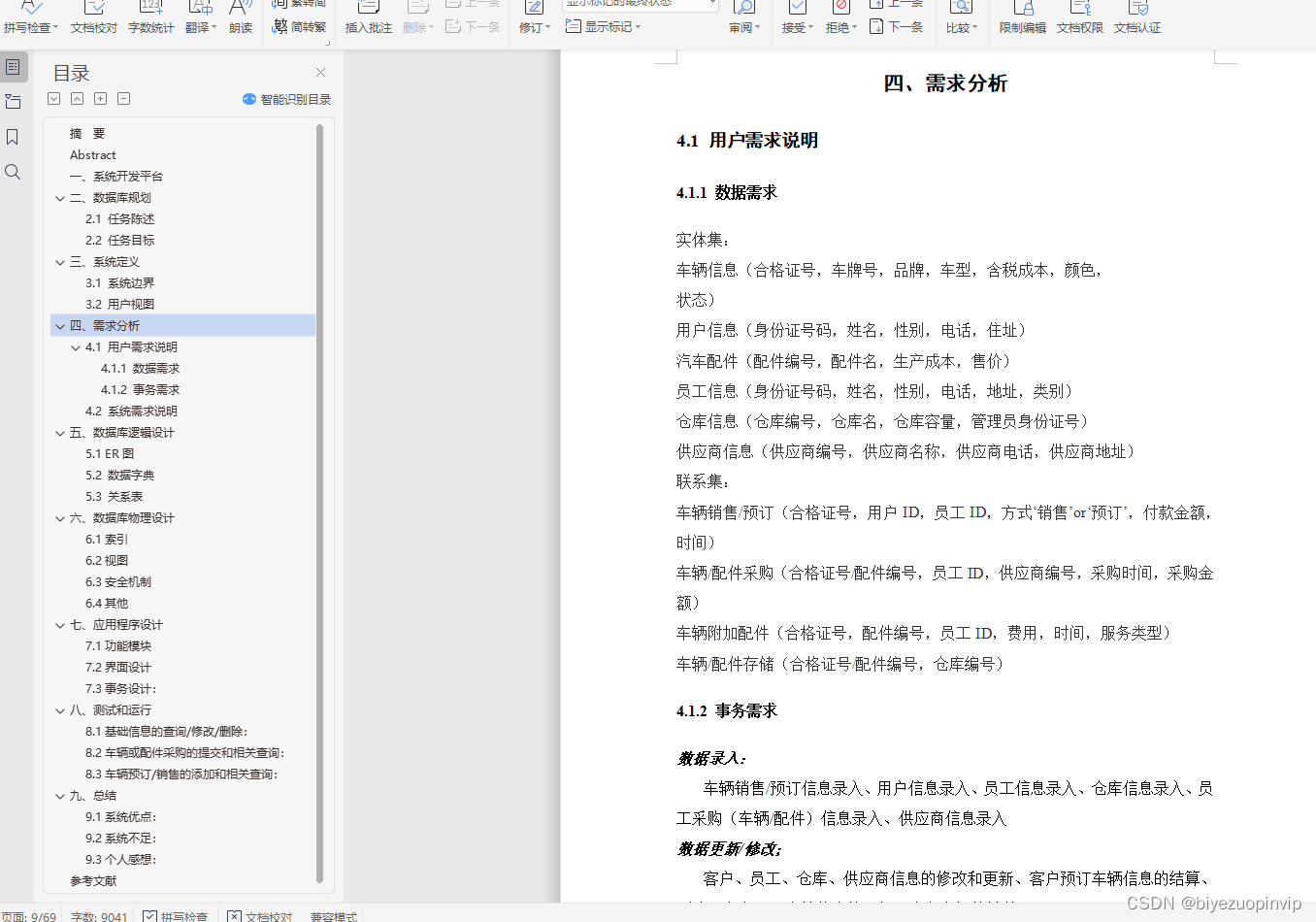
Task: Go to 4.1.2 事务需求 in outline
Action: tap(141, 390)
